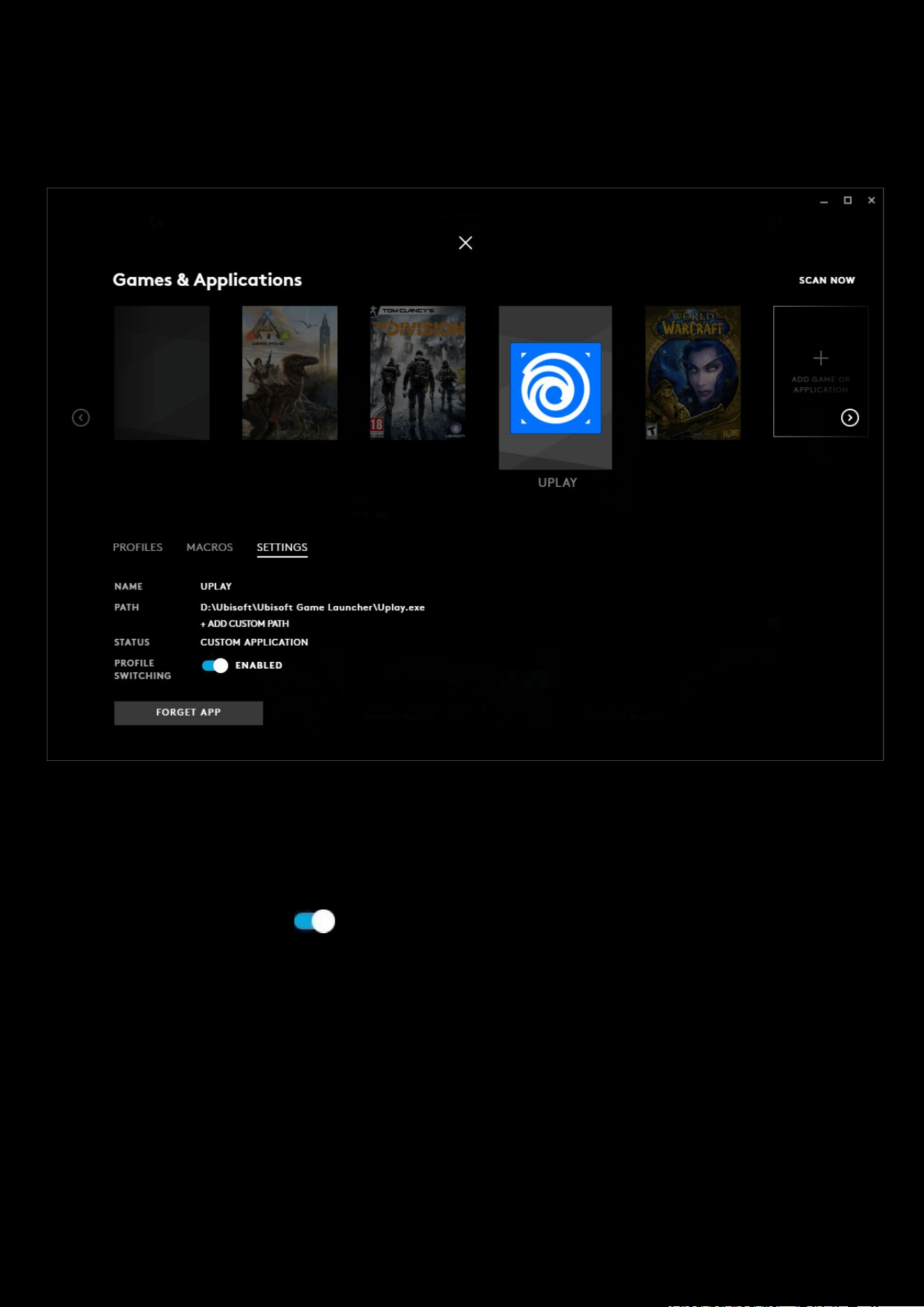924x1307 pixels.
Task: Add a new game or application
Action: click(x=820, y=371)
